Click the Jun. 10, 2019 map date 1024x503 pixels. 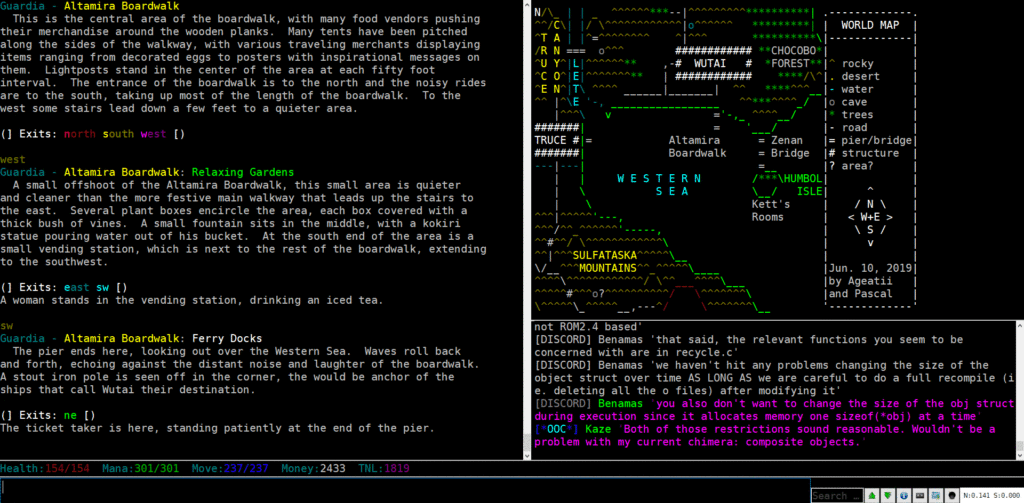pyautogui.click(x=870, y=268)
